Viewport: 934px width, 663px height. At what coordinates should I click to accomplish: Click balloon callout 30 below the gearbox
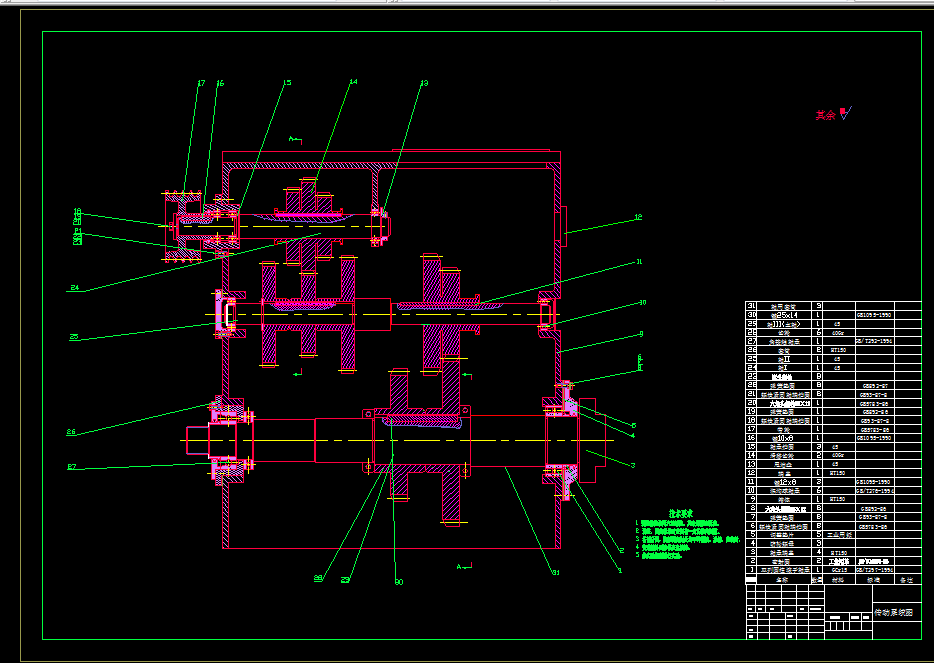tap(398, 582)
